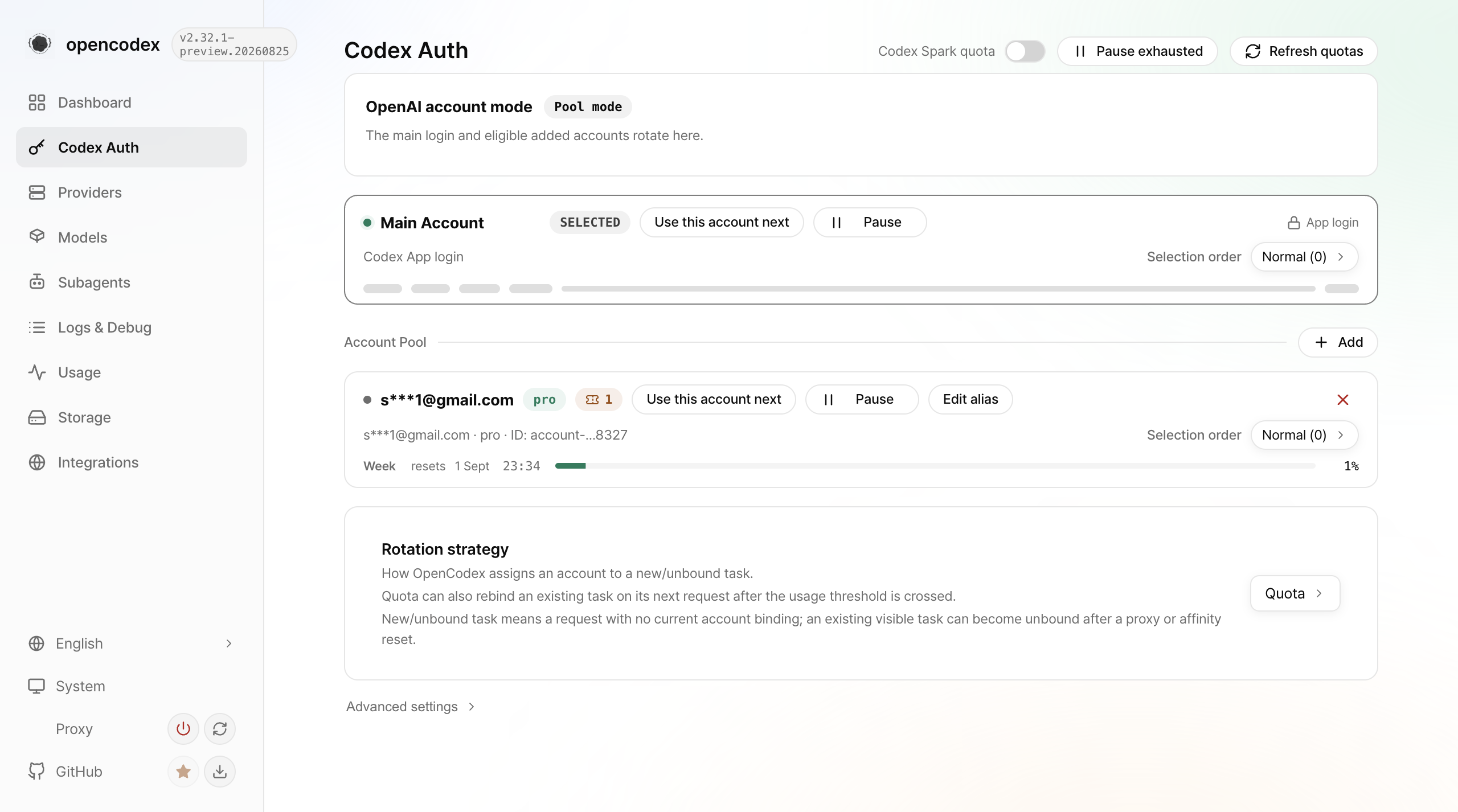Image resolution: width=1458 pixels, height=812 pixels.
Task: View Logs & Debug
Action: coord(132,327)
